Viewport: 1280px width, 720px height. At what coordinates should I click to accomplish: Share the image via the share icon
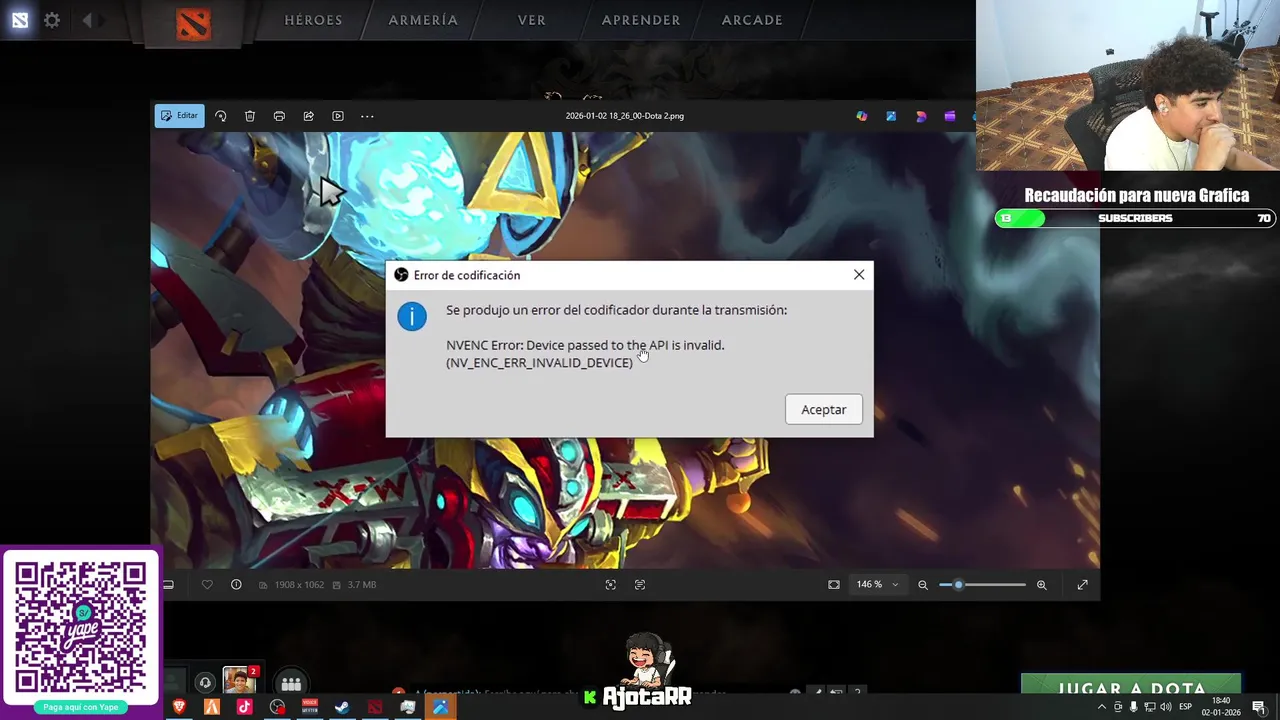click(x=309, y=116)
